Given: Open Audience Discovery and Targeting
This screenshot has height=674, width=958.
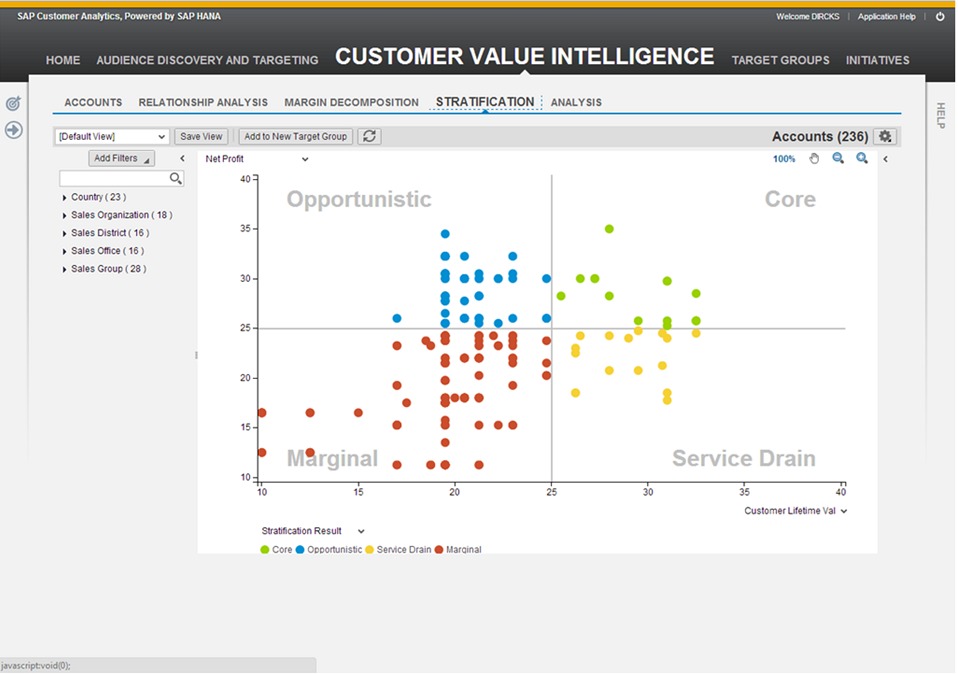Looking at the screenshot, I should (x=207, y=60).
